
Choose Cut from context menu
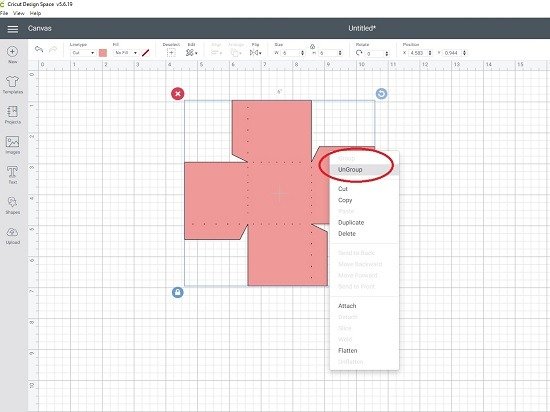click(x=343, y=189)
